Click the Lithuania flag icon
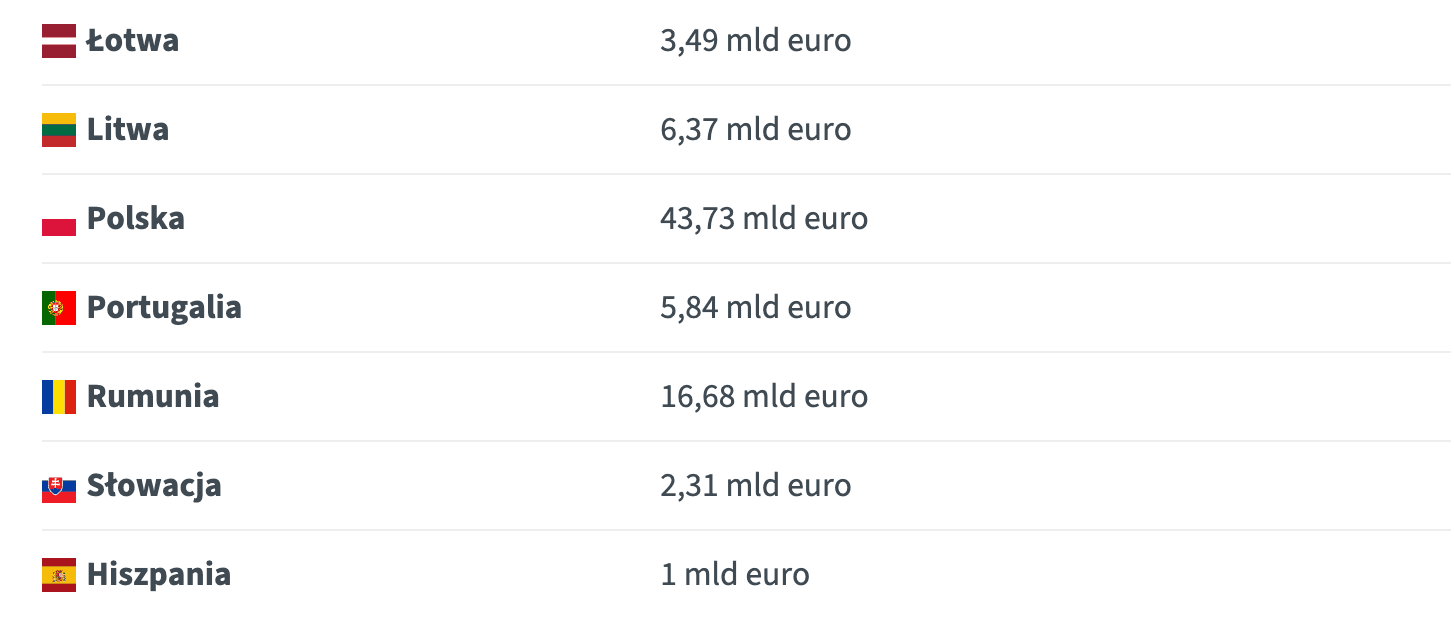 pyautogui.click(x=59, y=131)
